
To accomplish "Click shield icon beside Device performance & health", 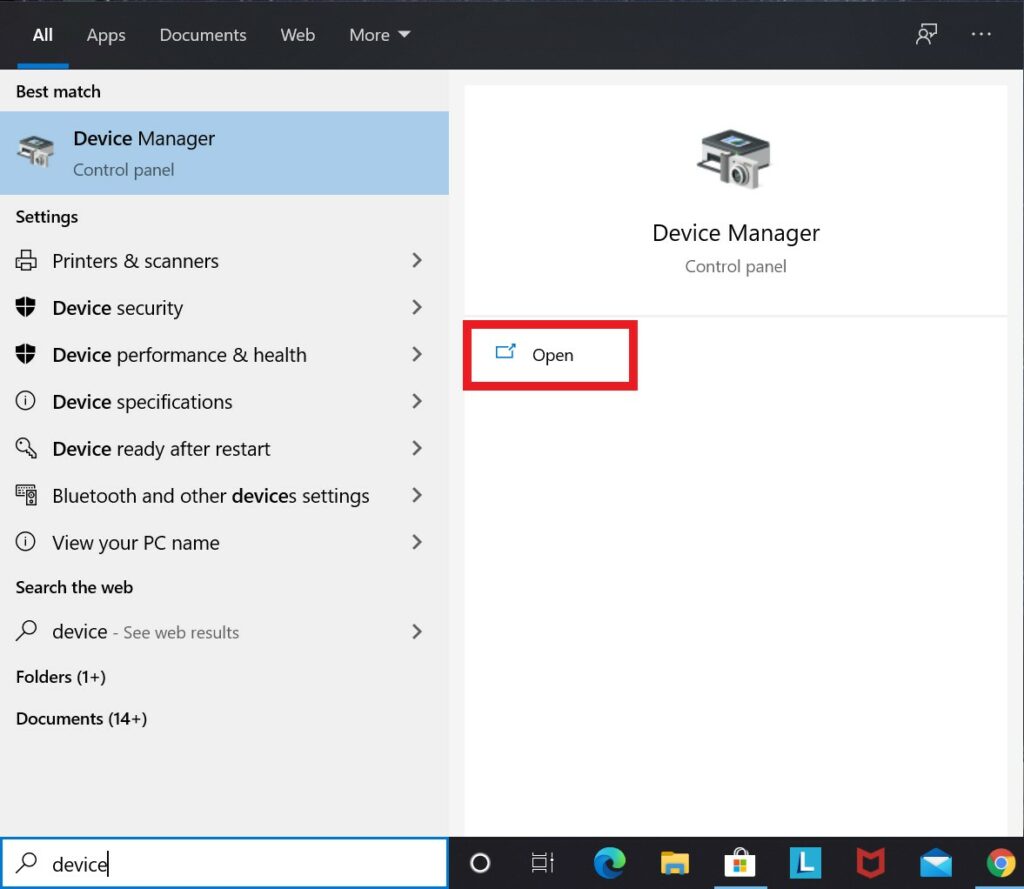I will [x=25, y=353].
